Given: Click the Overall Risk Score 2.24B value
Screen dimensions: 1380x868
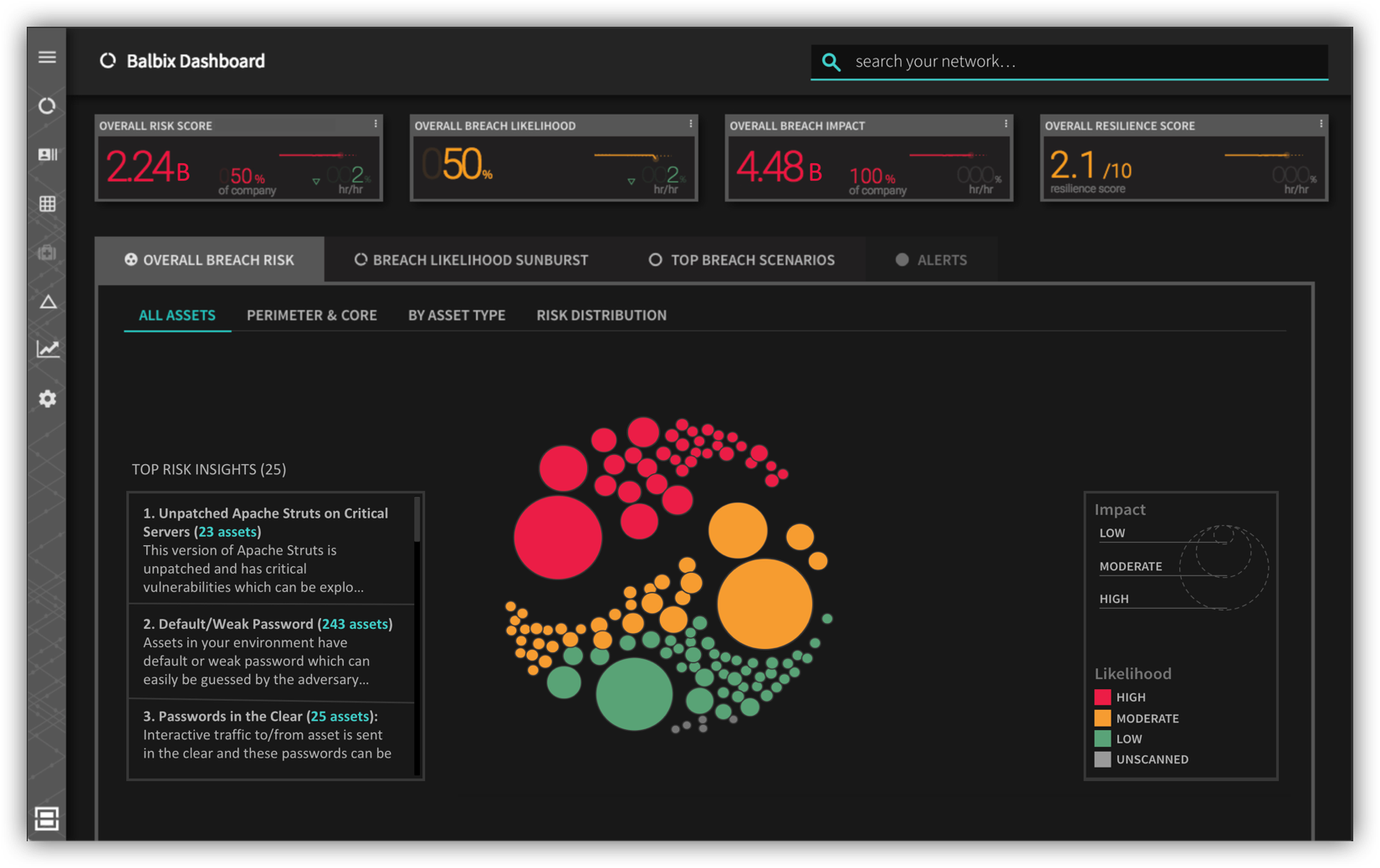Looking at the screenshot, I should 148,167.
